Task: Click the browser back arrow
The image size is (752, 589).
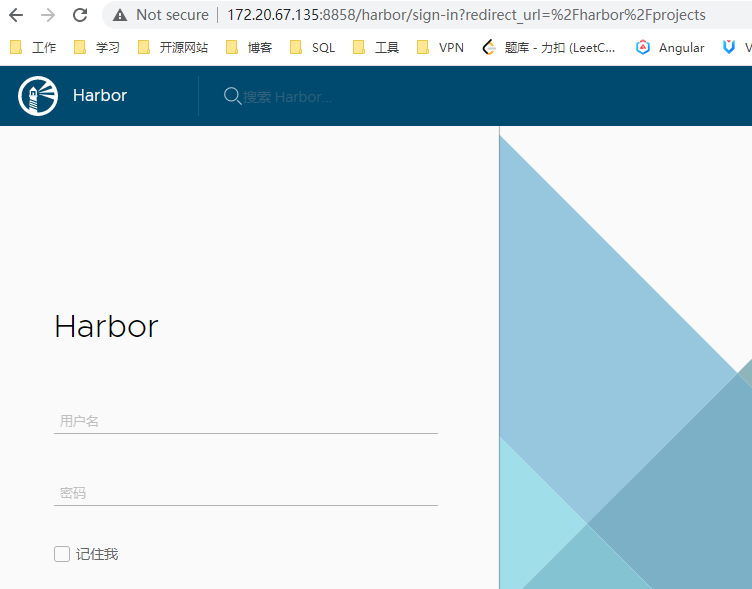Action: [16, 15]
